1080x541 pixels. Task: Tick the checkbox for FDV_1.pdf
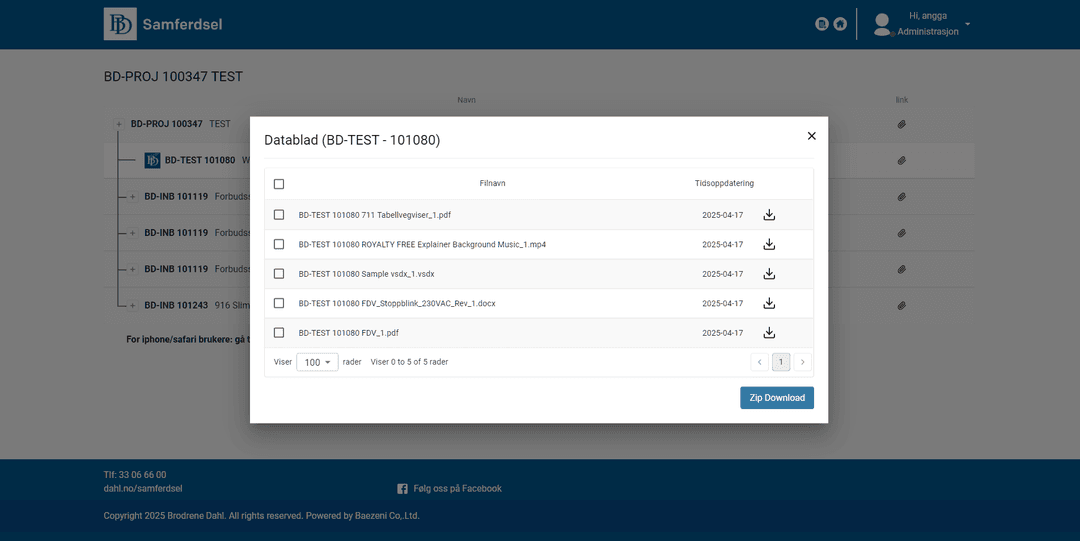click(x=279, y=333)
